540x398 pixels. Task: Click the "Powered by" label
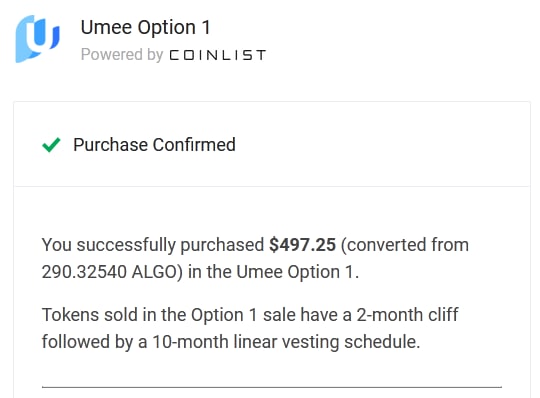(122, 55)
